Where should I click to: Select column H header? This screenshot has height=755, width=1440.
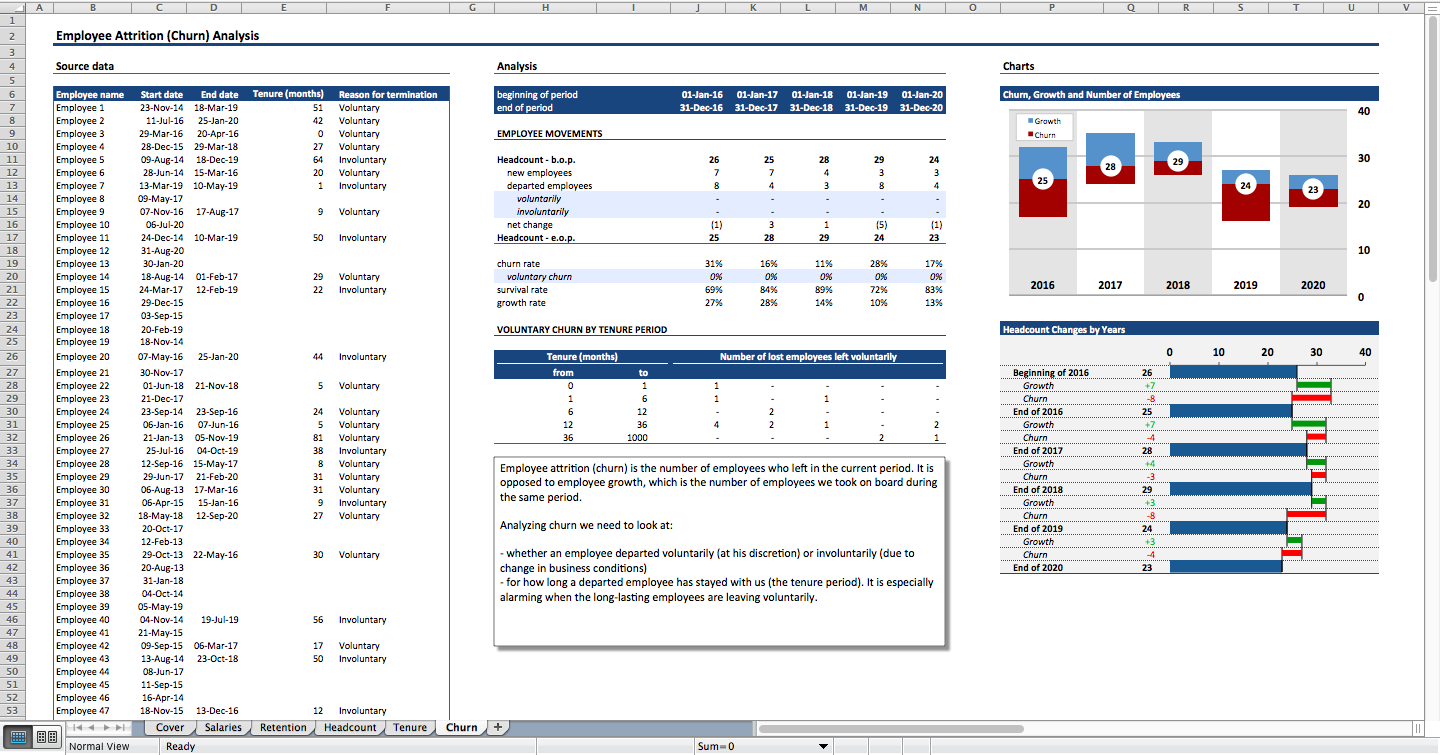pyautogui.click(x=546, y=7)
